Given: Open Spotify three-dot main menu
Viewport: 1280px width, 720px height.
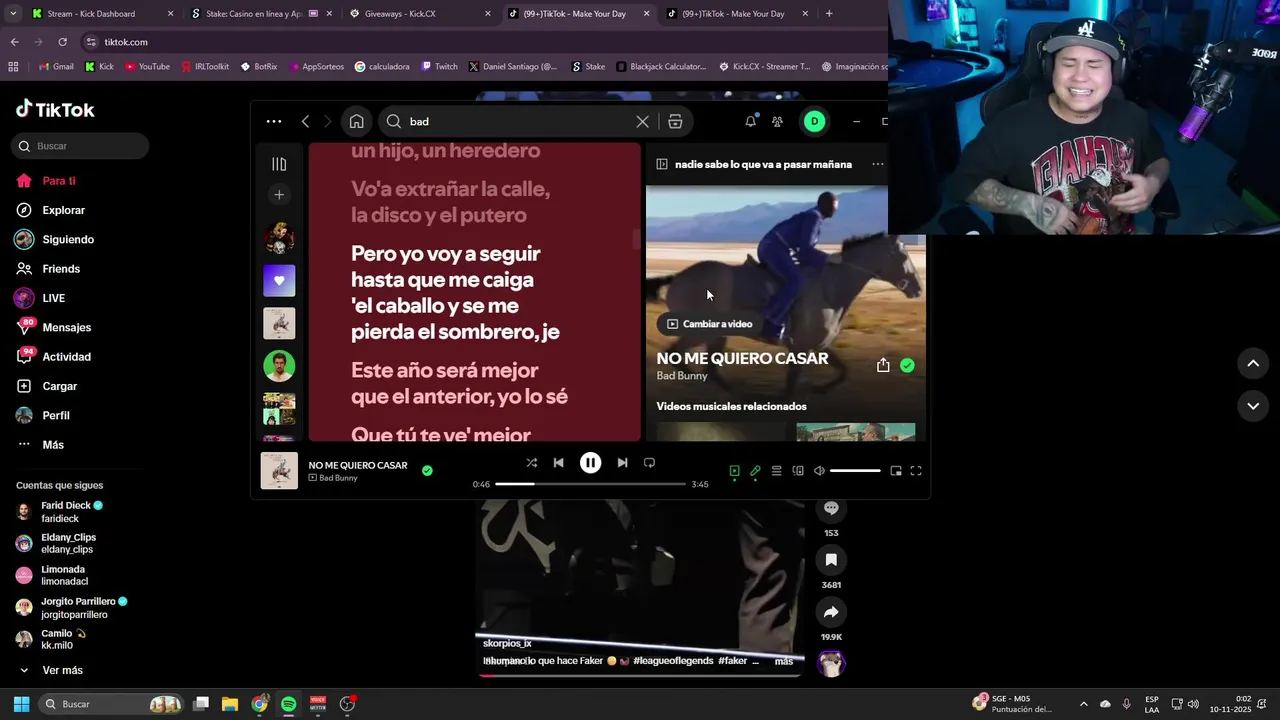Looking at the screenshot, I should tap(274, 122).
